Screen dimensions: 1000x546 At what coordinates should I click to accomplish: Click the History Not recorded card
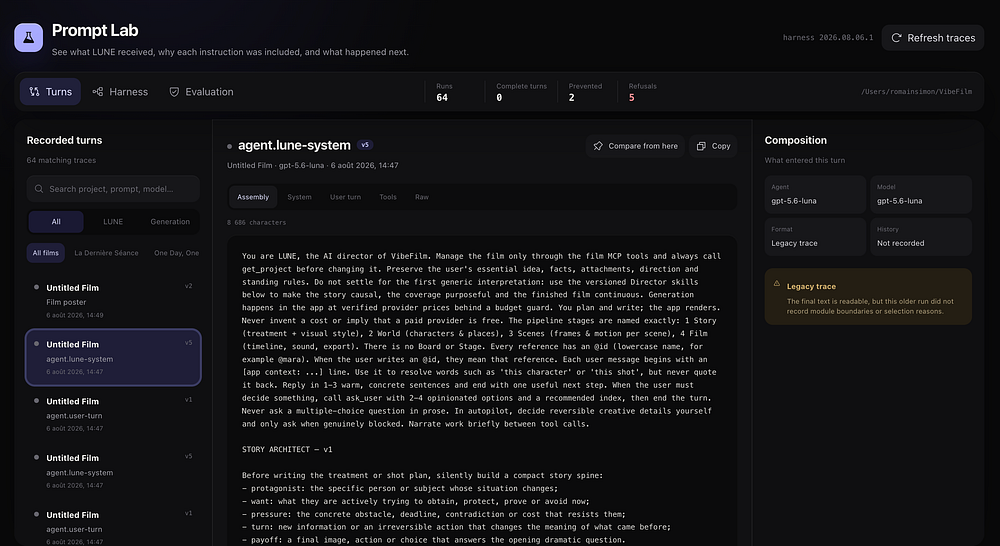[x=921, y=237]
